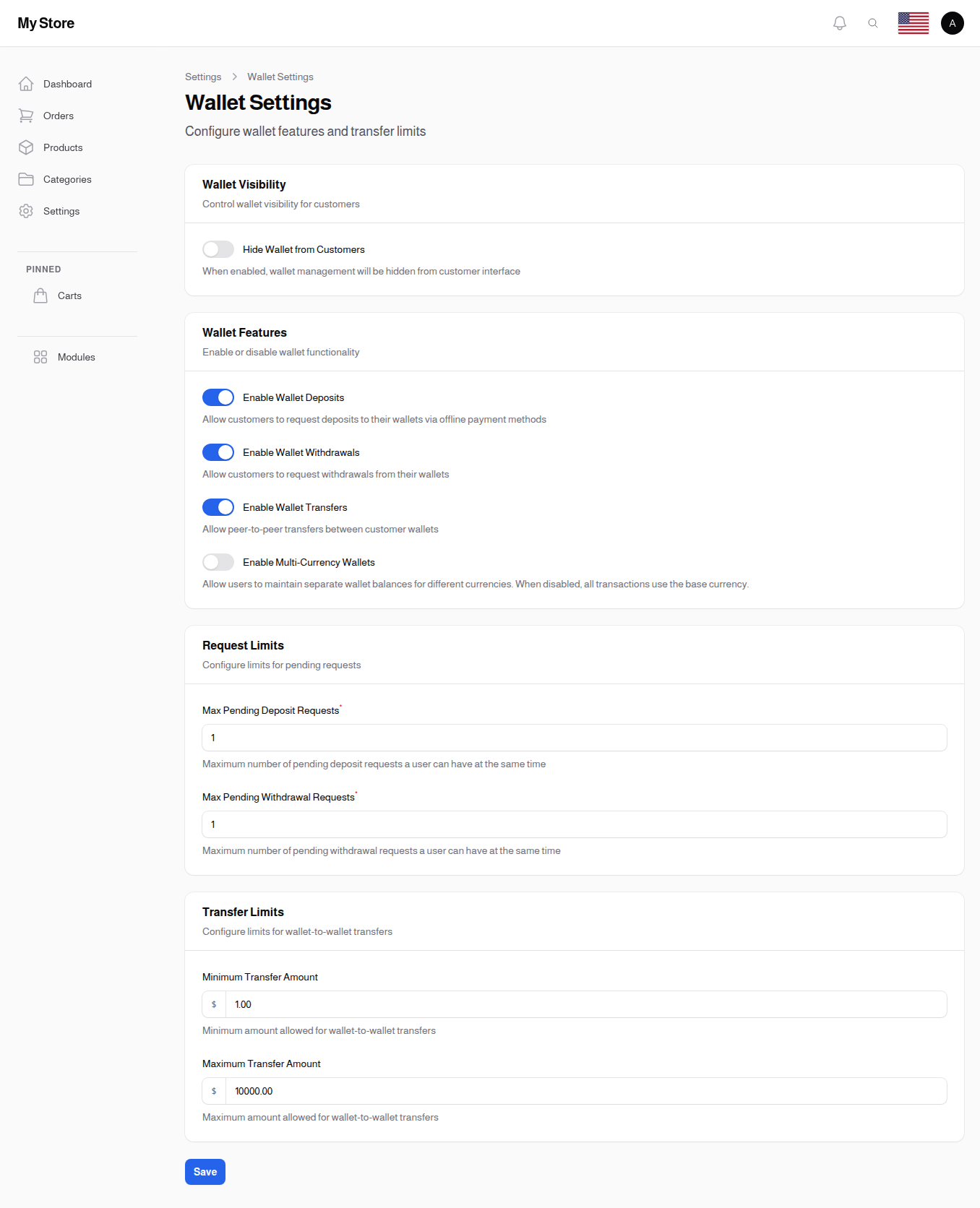Enable Multi-Currency Wallets toggle
This screenshot has width=980, height=1208.
218,562
